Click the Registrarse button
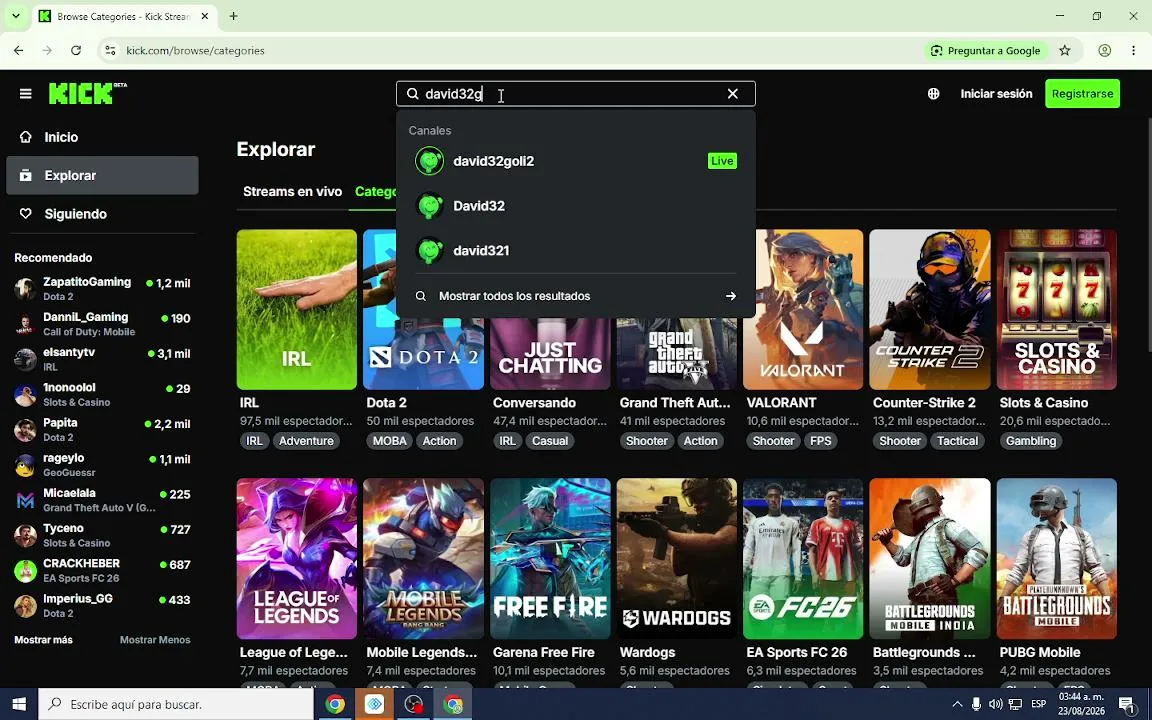Viewport: 1152px width, 720px height. tap(1082, 93)
